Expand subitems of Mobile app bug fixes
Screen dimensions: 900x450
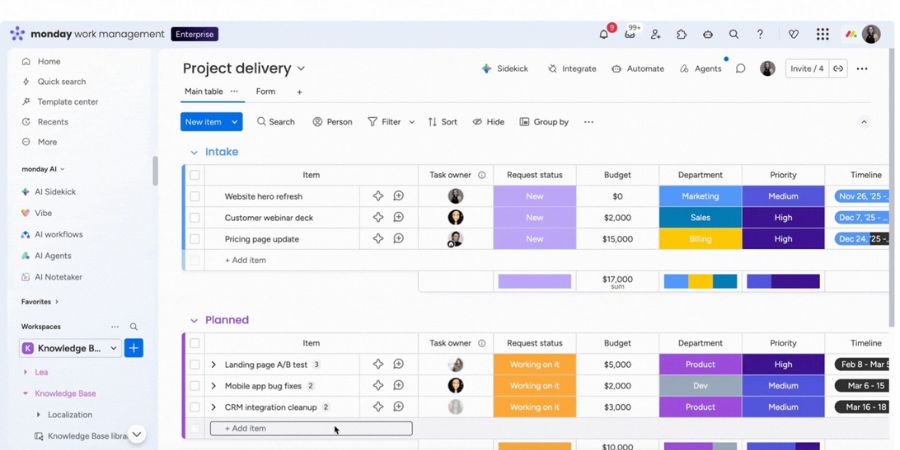tap(214, 386)
